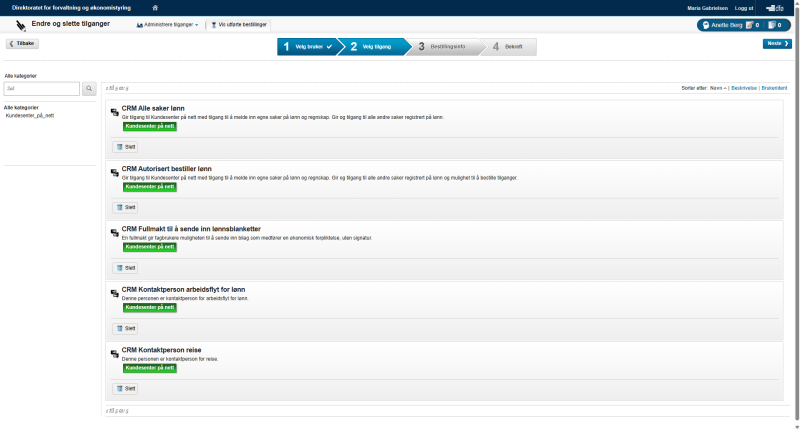This screenshot has height=430, width=800.
Task: Delete CRM Autorisert bestiller lønn with Slett
Action: tap(125, 208)
